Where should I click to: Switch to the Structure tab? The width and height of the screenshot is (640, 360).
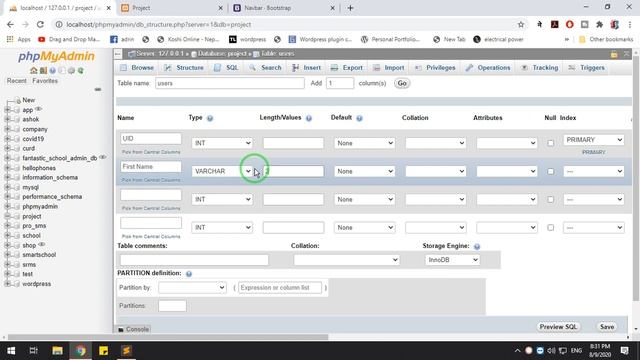(184, 68)
